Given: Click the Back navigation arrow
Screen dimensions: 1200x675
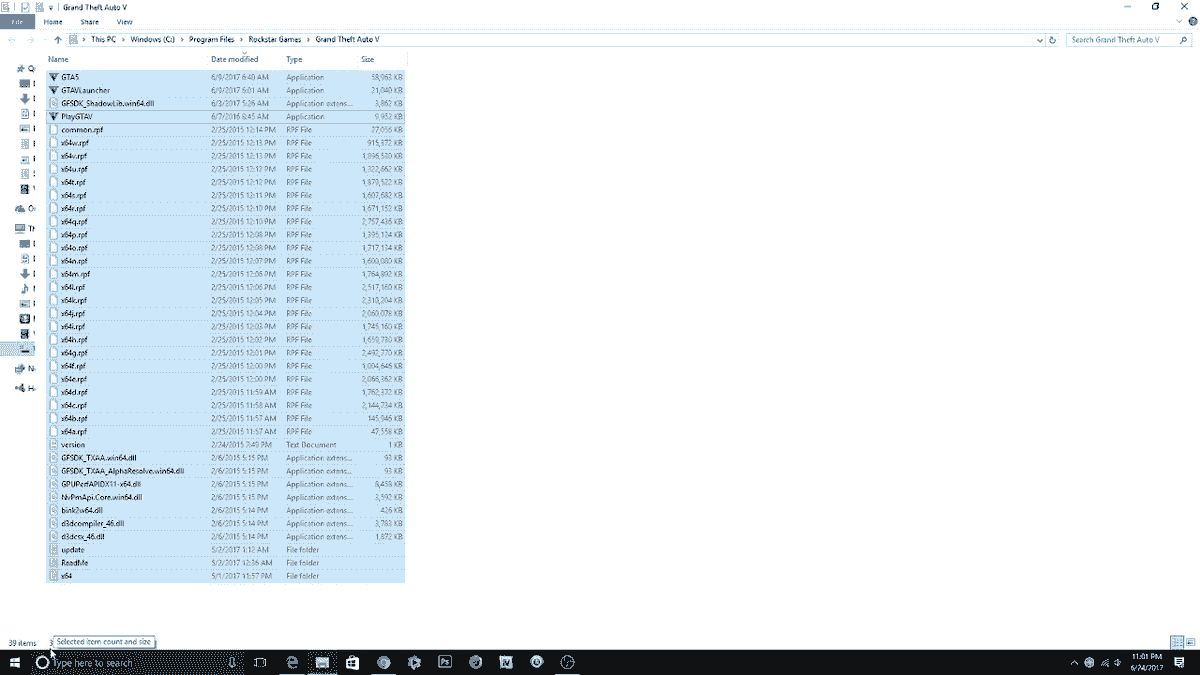Looking at the screenshot, I should (x=12, y=40).
